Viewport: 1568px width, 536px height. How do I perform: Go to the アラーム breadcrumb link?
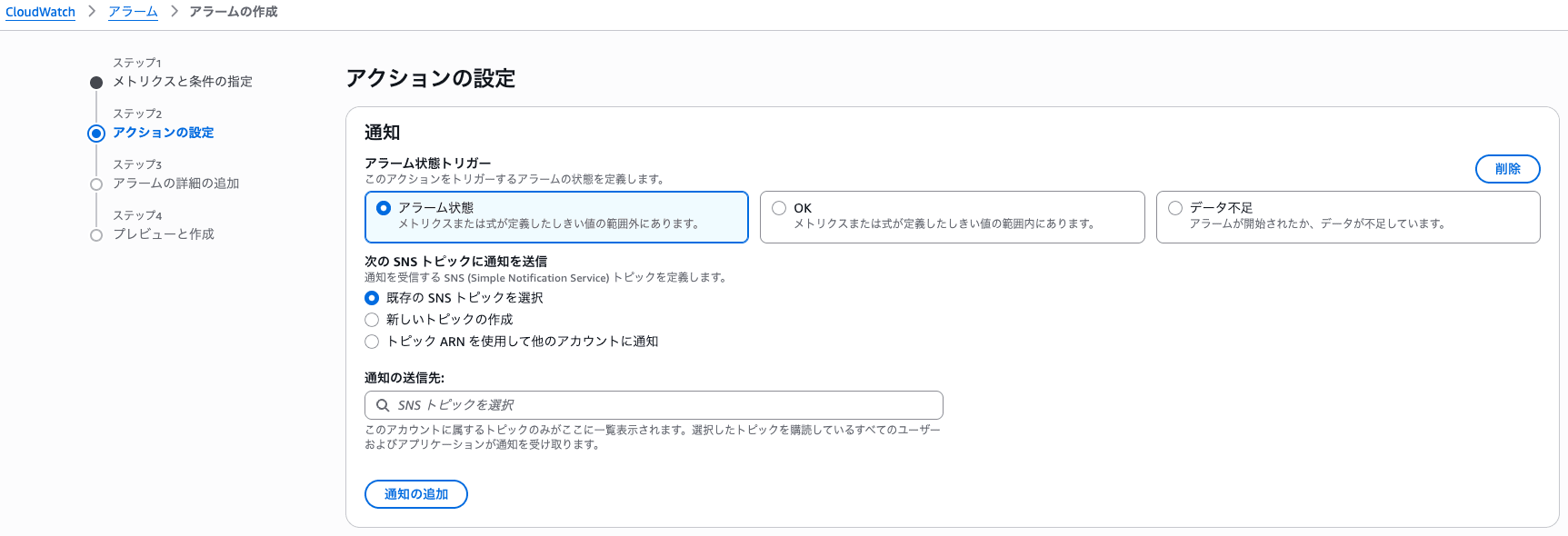coord(133,12)
